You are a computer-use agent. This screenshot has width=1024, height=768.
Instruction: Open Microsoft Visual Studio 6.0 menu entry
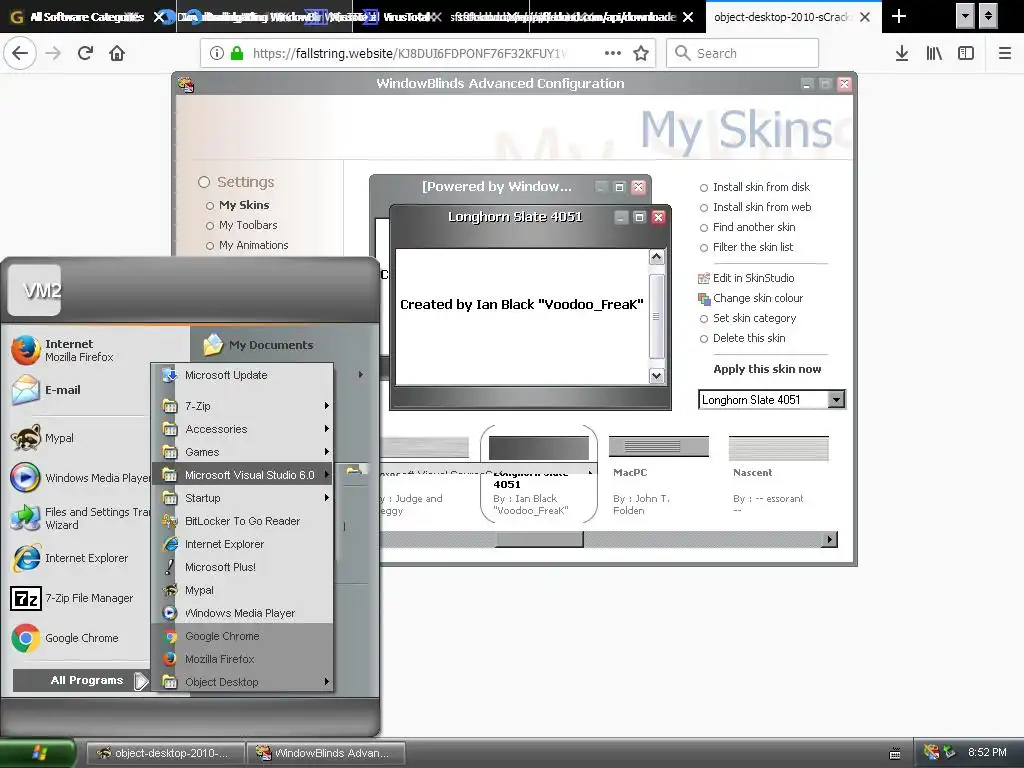click(x=242, y=475)
